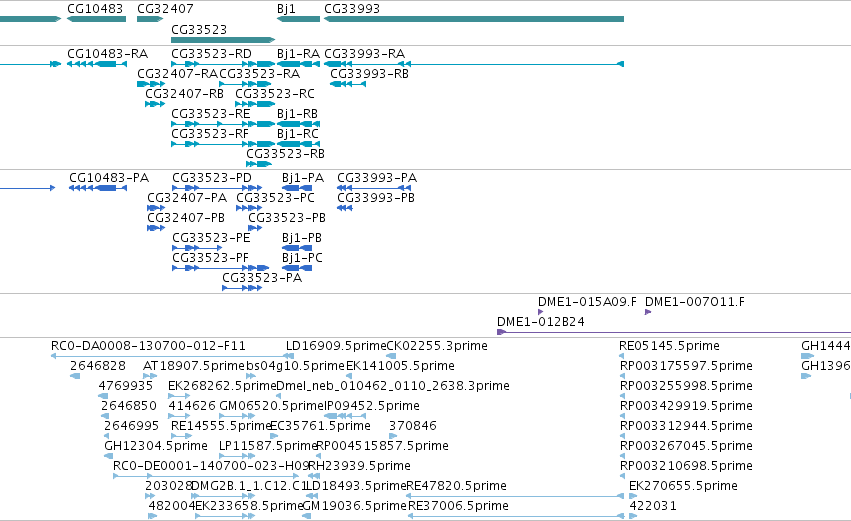This screenshot has width=851, height=521.
Task: Select Dmel_neb_010462_0110_2638.3prime label
Action: point(393,386)
